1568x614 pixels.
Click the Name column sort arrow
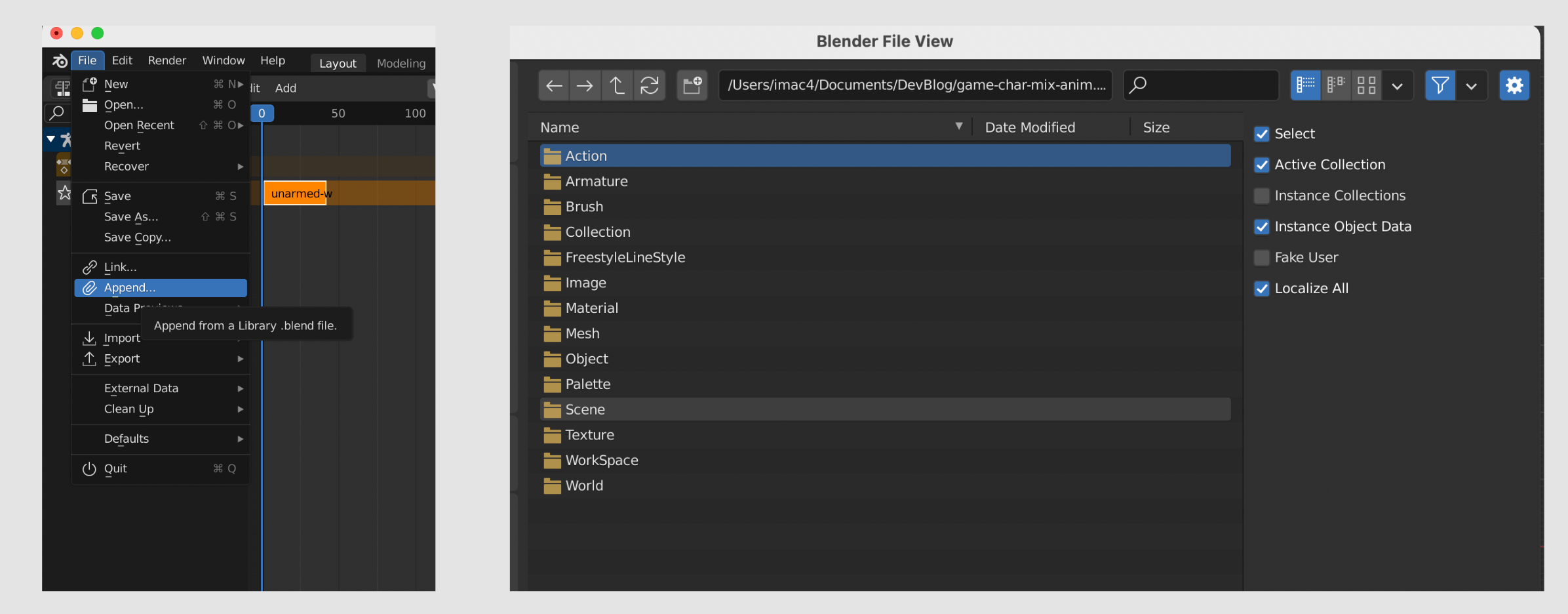coord(958,126)
